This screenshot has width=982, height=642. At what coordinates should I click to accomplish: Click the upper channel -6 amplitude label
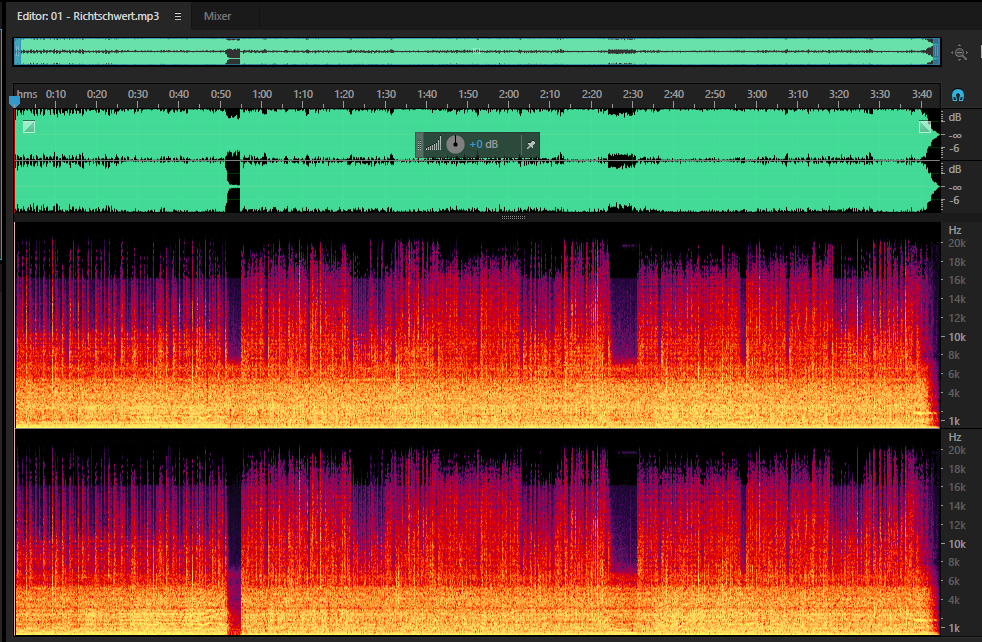(954, 148)
